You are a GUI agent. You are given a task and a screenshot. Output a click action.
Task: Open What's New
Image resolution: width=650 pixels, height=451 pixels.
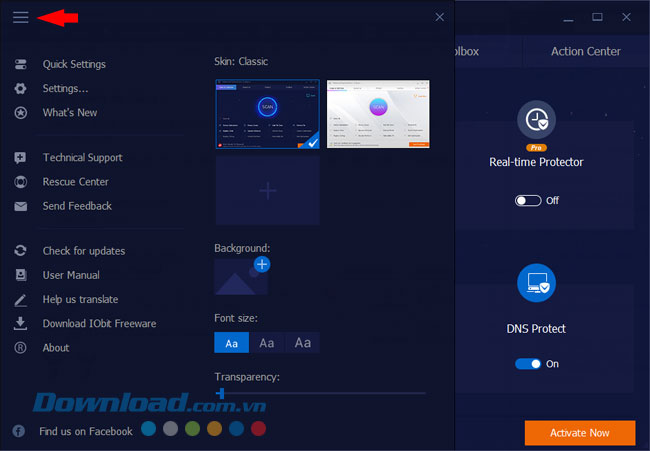70,113
